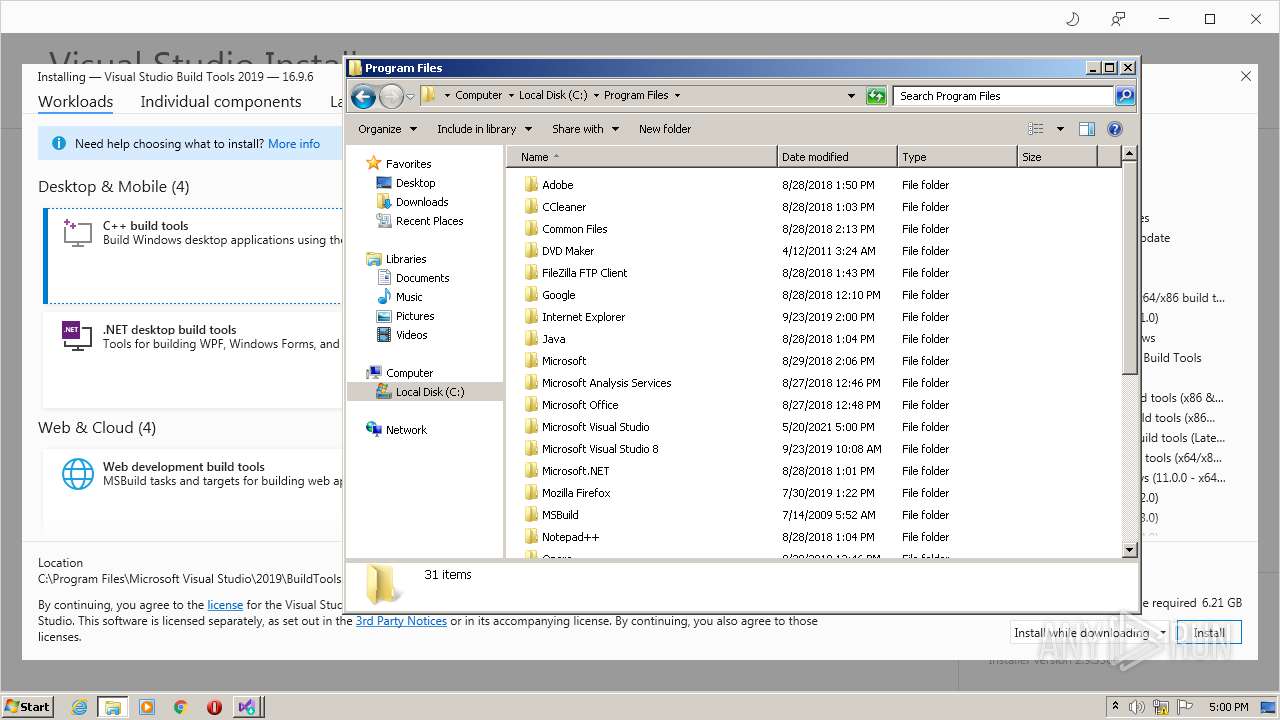1280x720 pixels.
Task: Switch to Workloads tab in installer
Action: pyautogui.click(x=75, y=102)
